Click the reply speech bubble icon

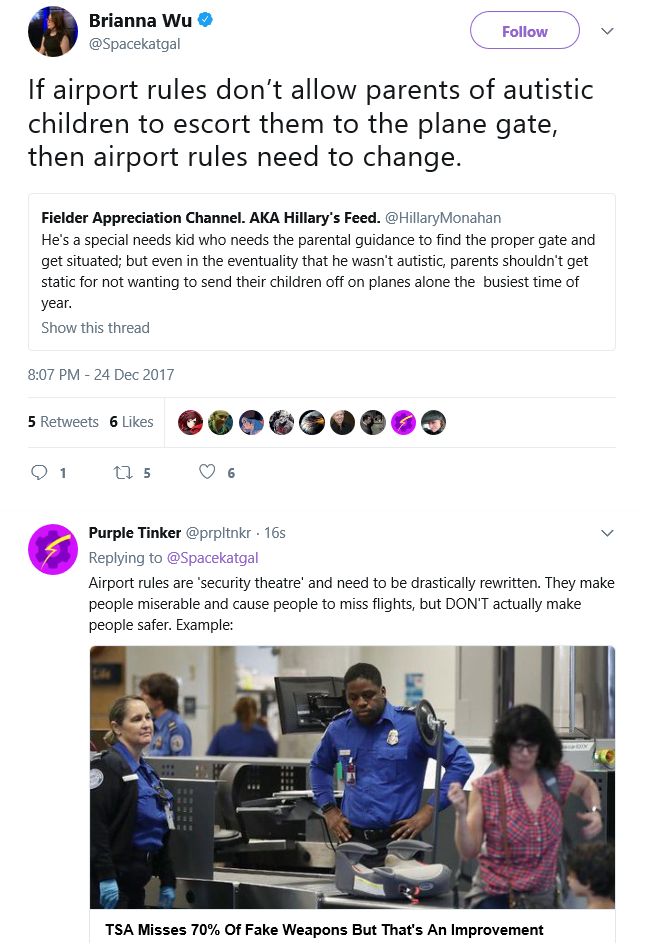tap(39, 472)
